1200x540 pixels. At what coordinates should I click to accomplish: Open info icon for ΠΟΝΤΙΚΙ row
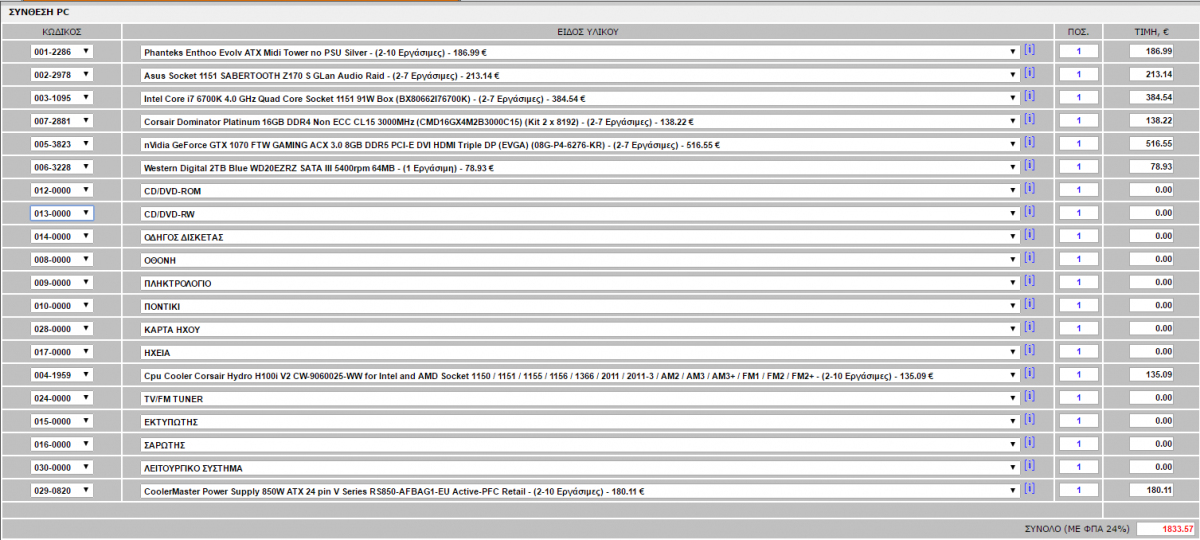click(1029, 304)
